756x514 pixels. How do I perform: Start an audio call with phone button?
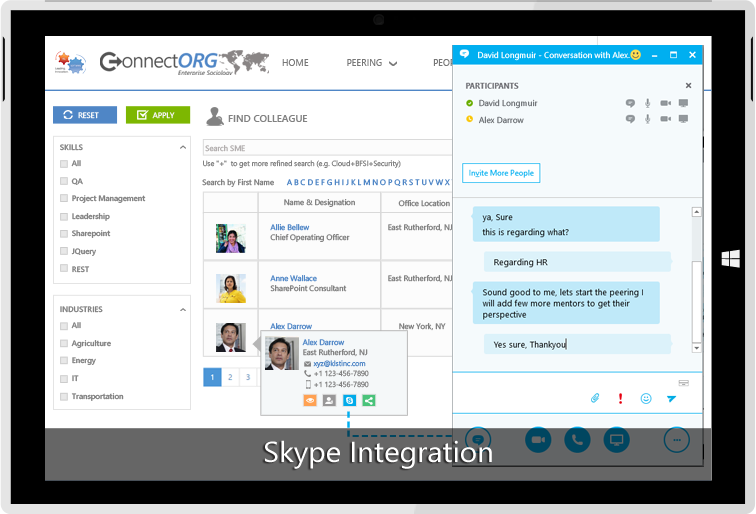(577, 440)
